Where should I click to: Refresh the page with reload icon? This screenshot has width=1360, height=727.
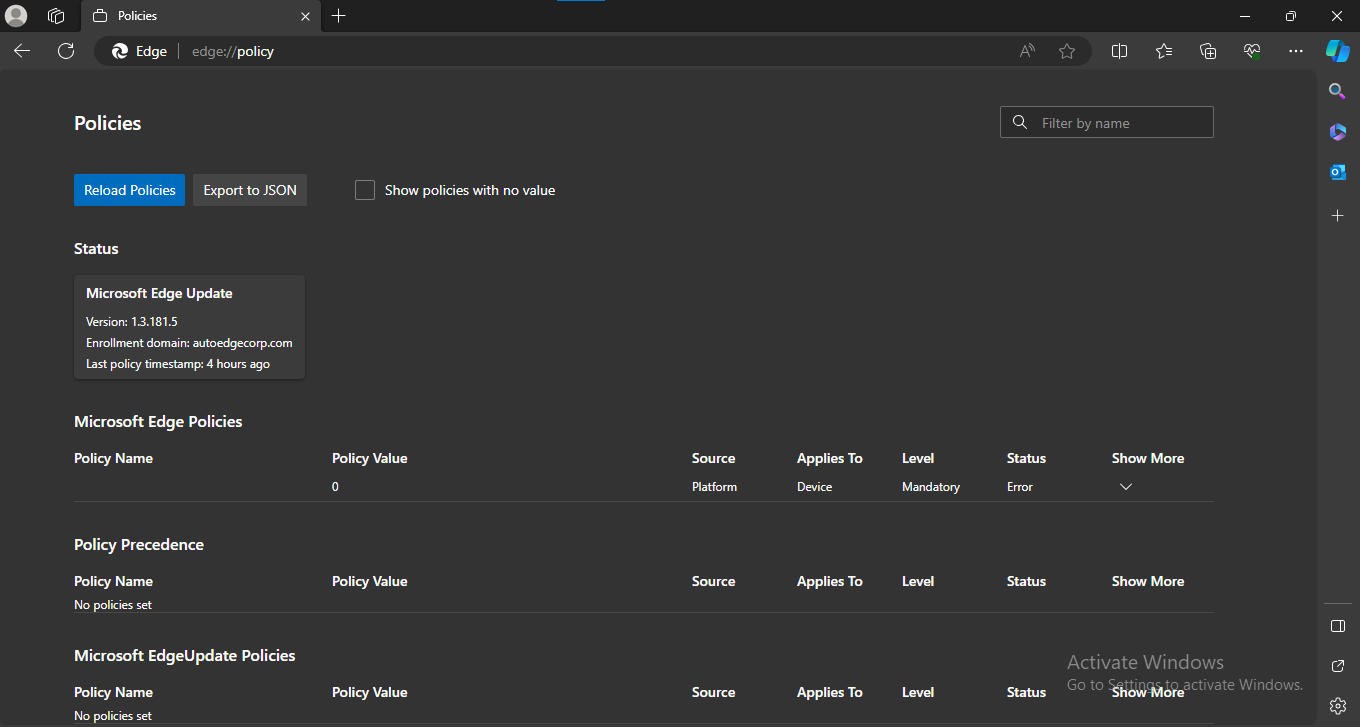click(x=66, y=51)
